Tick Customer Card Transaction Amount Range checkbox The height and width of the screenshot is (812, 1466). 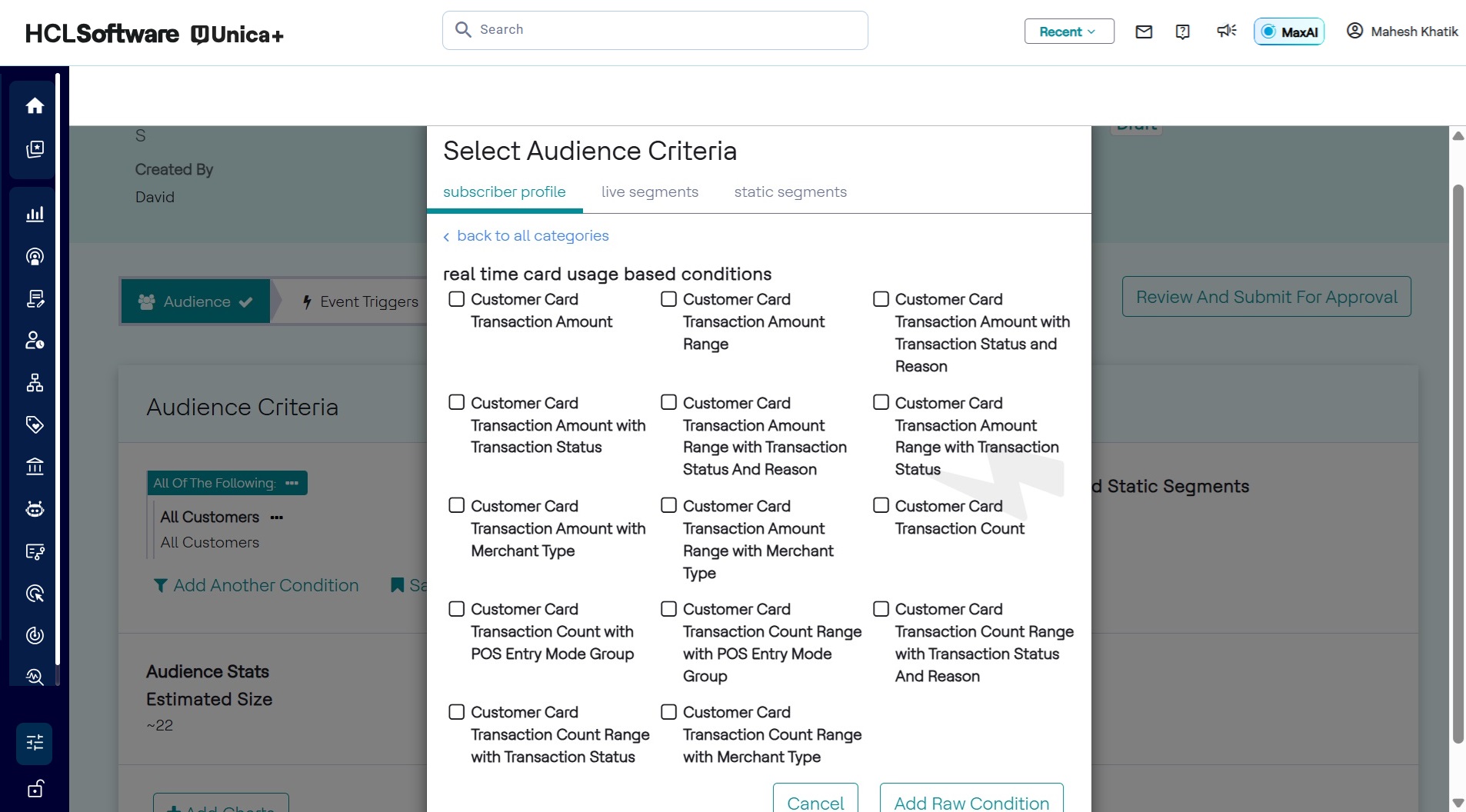(669, 299)
